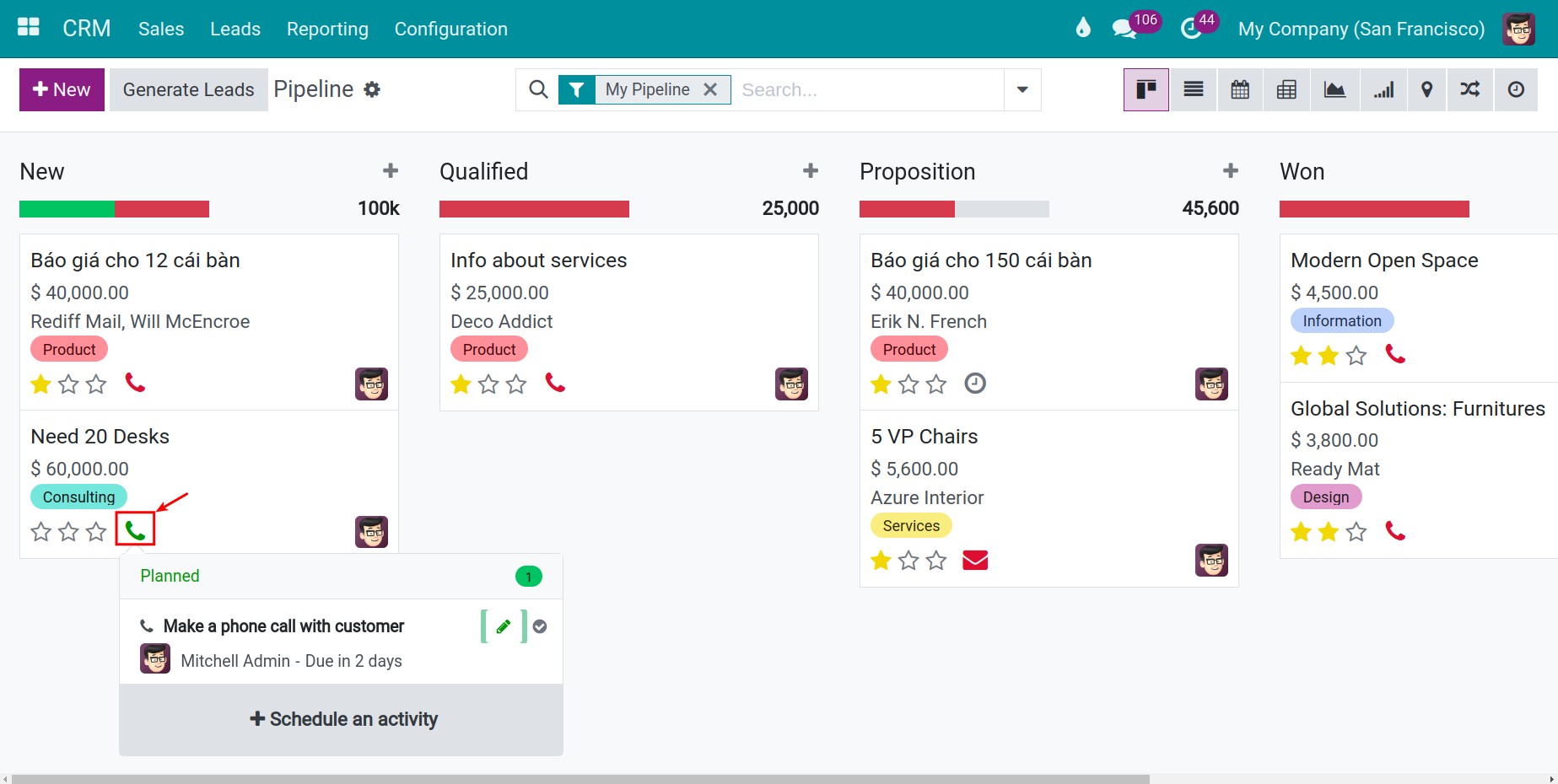1558x784 pixels.
Task: Expand the search options dropdown arrow
Action: click(1022, 89)
